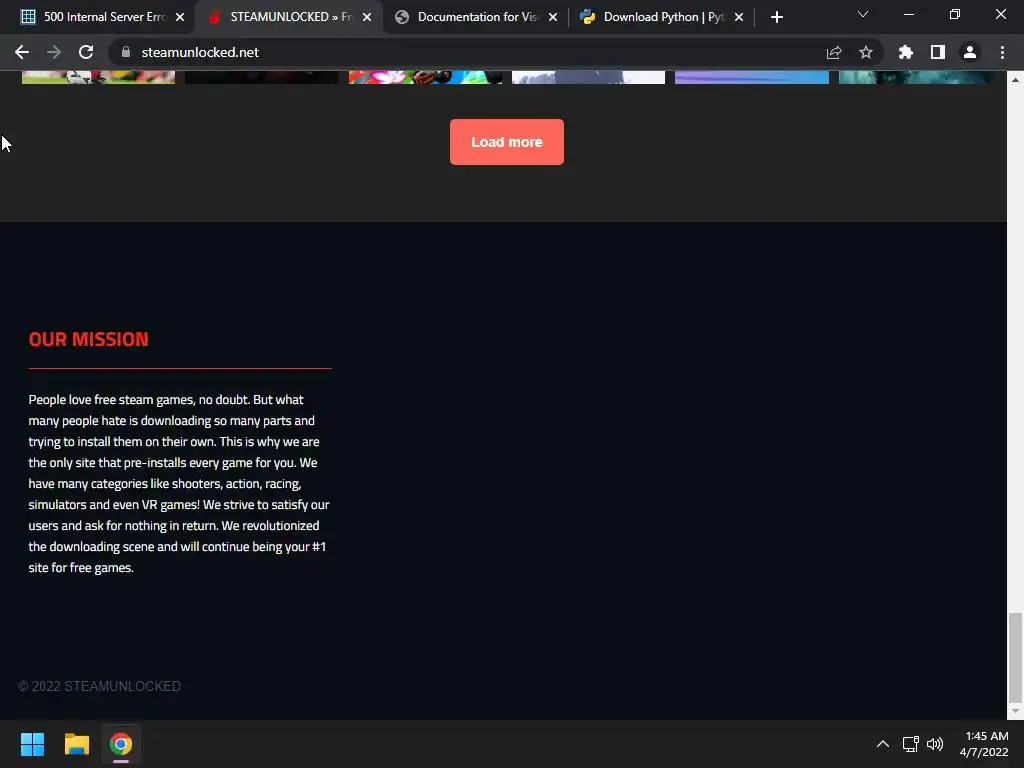This screenshot has height=768, width=1024.
Task: Restore down the Chrome window
Action: [955, 14]
